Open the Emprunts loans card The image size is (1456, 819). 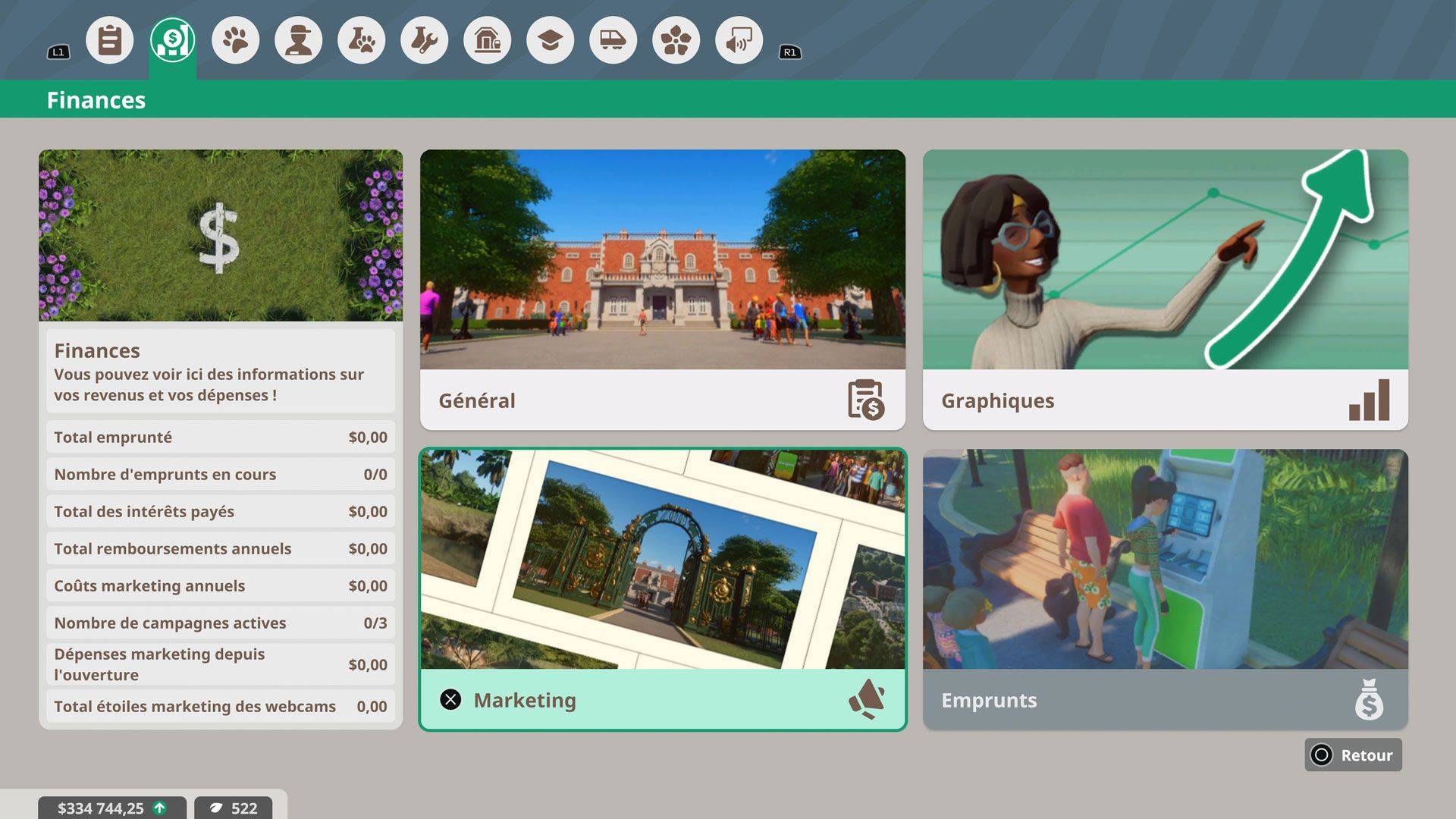pyautogui.click(x=1166, y=589)
